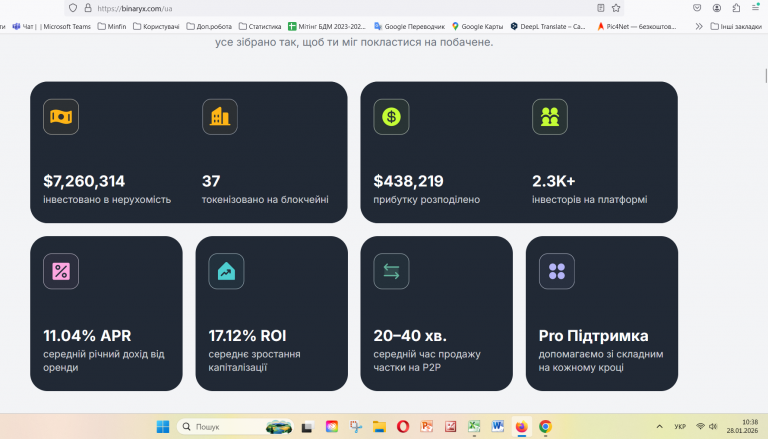Open the Firefox account icon
The height and width of the screenshot is (439, 768).
(717, 8)
